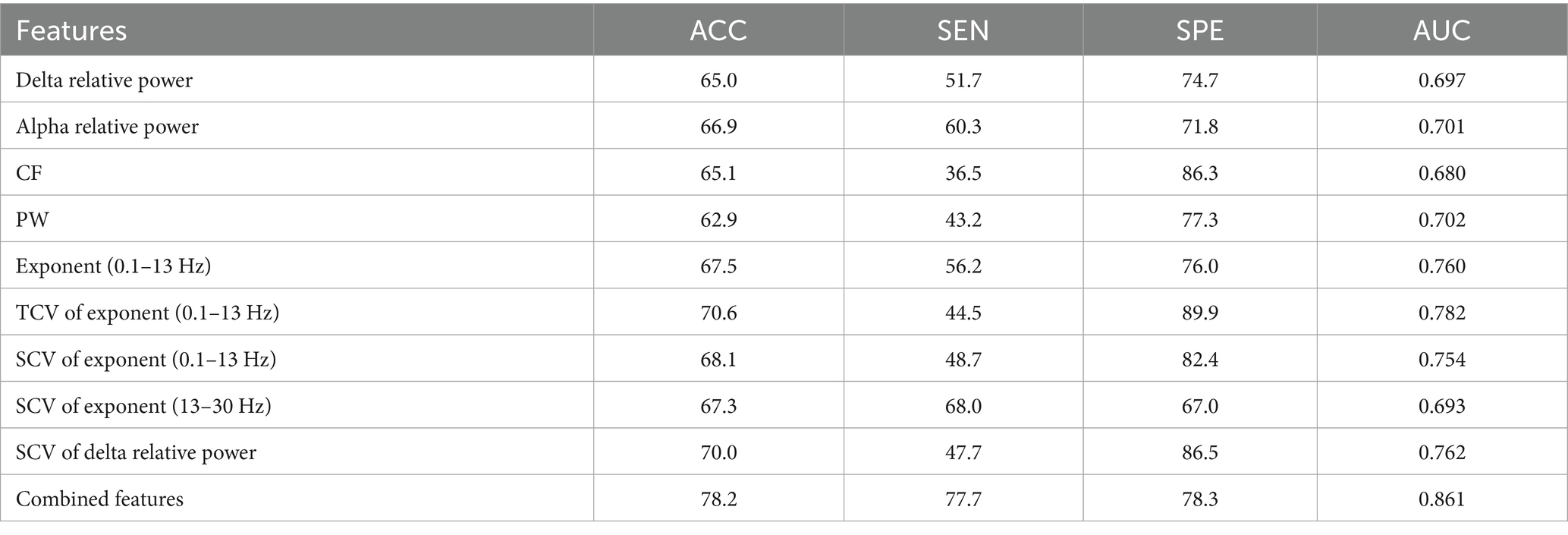Image resolution: width=1568 pixels, height=535 pixels.
Task: Click the SPE column header
Action: [x=1199, y=30]
